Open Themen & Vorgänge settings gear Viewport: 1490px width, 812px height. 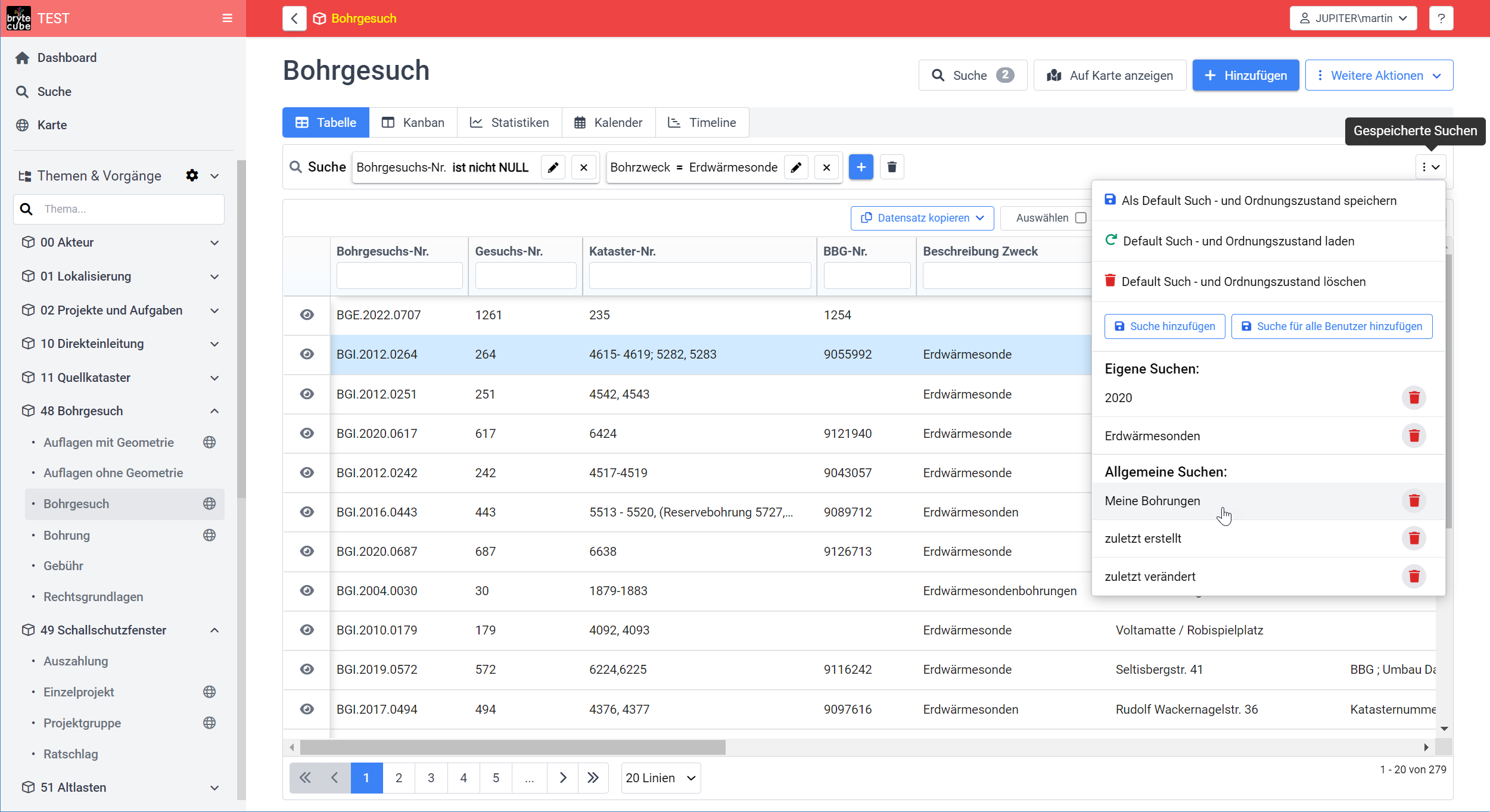pos(192,176)
